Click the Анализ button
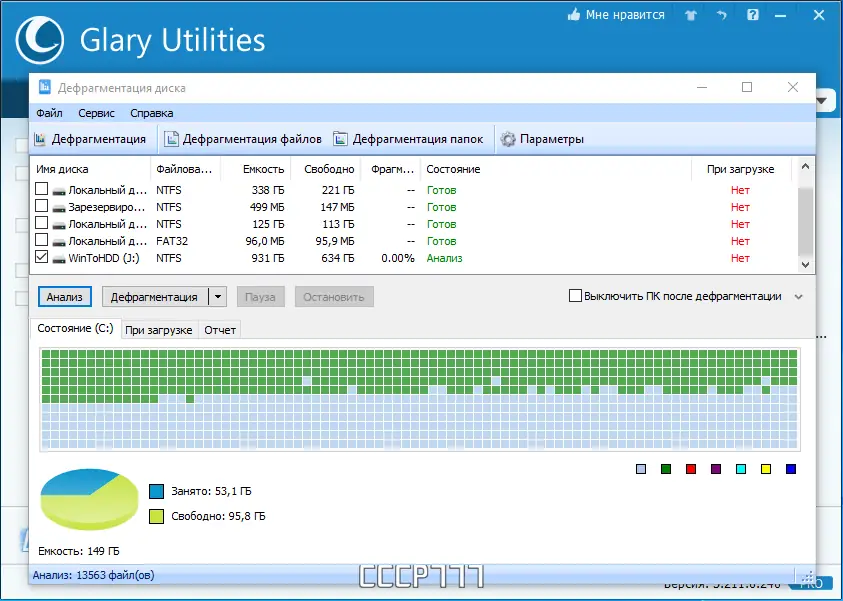843x601 pixels. tap(65, 297)
